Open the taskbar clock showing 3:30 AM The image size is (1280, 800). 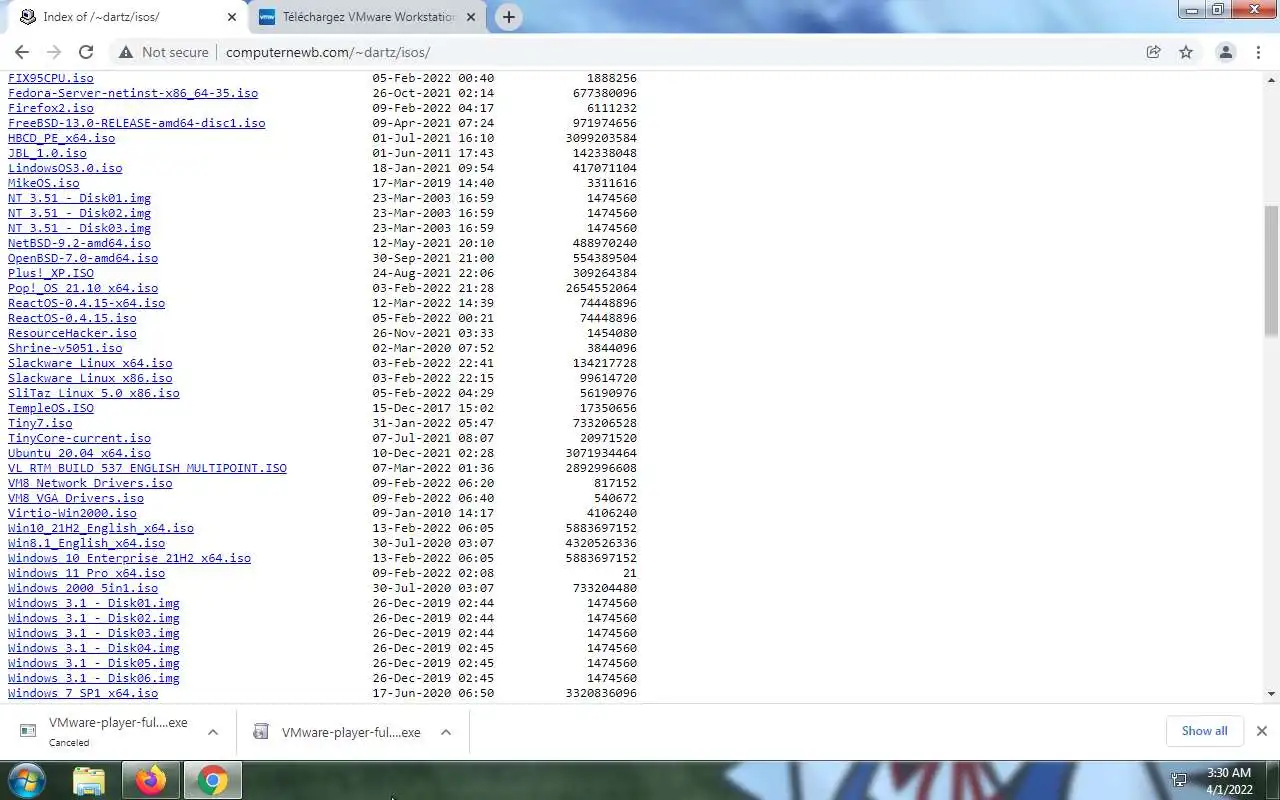tap(1229, 780)
